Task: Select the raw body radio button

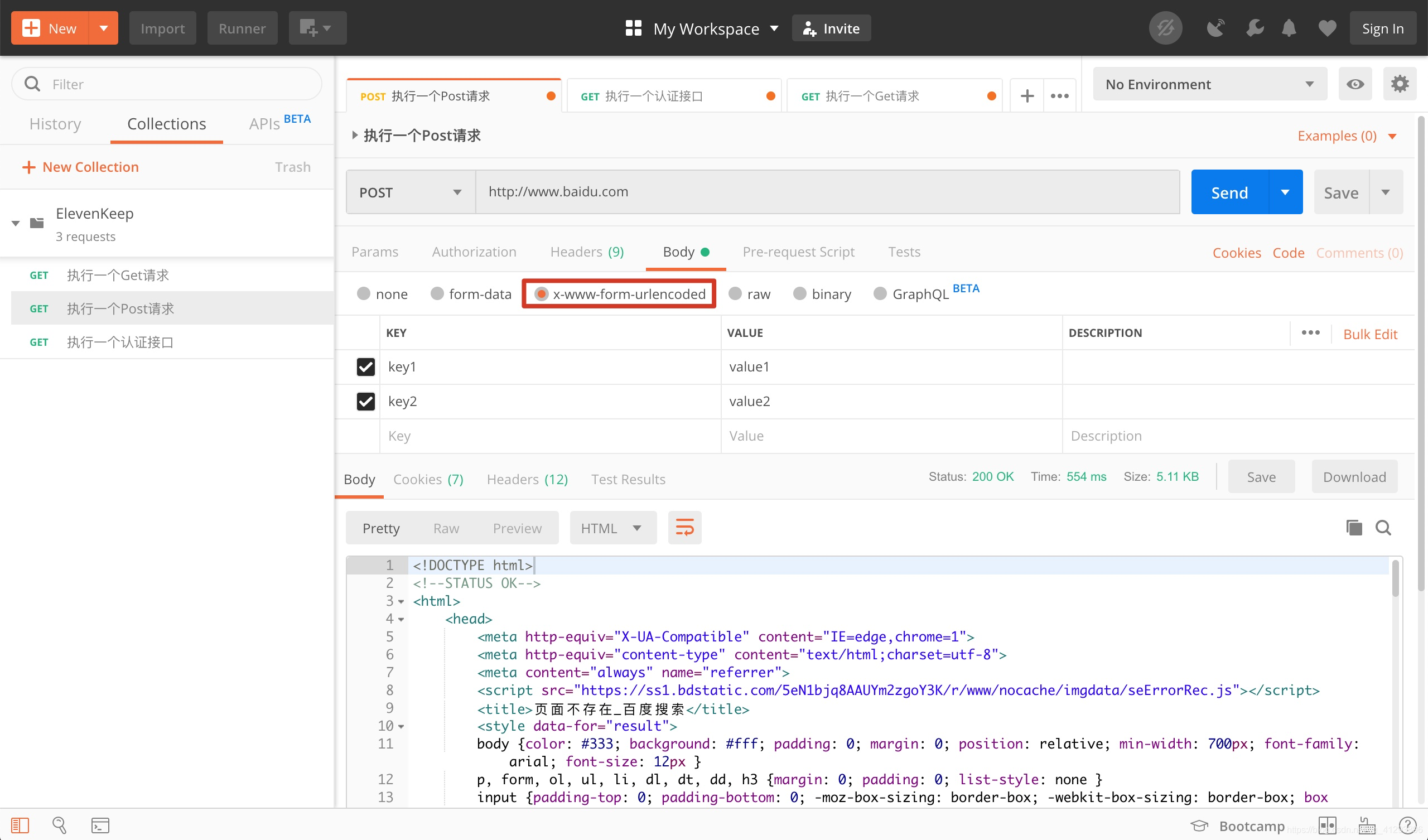Action: [735, 293]
